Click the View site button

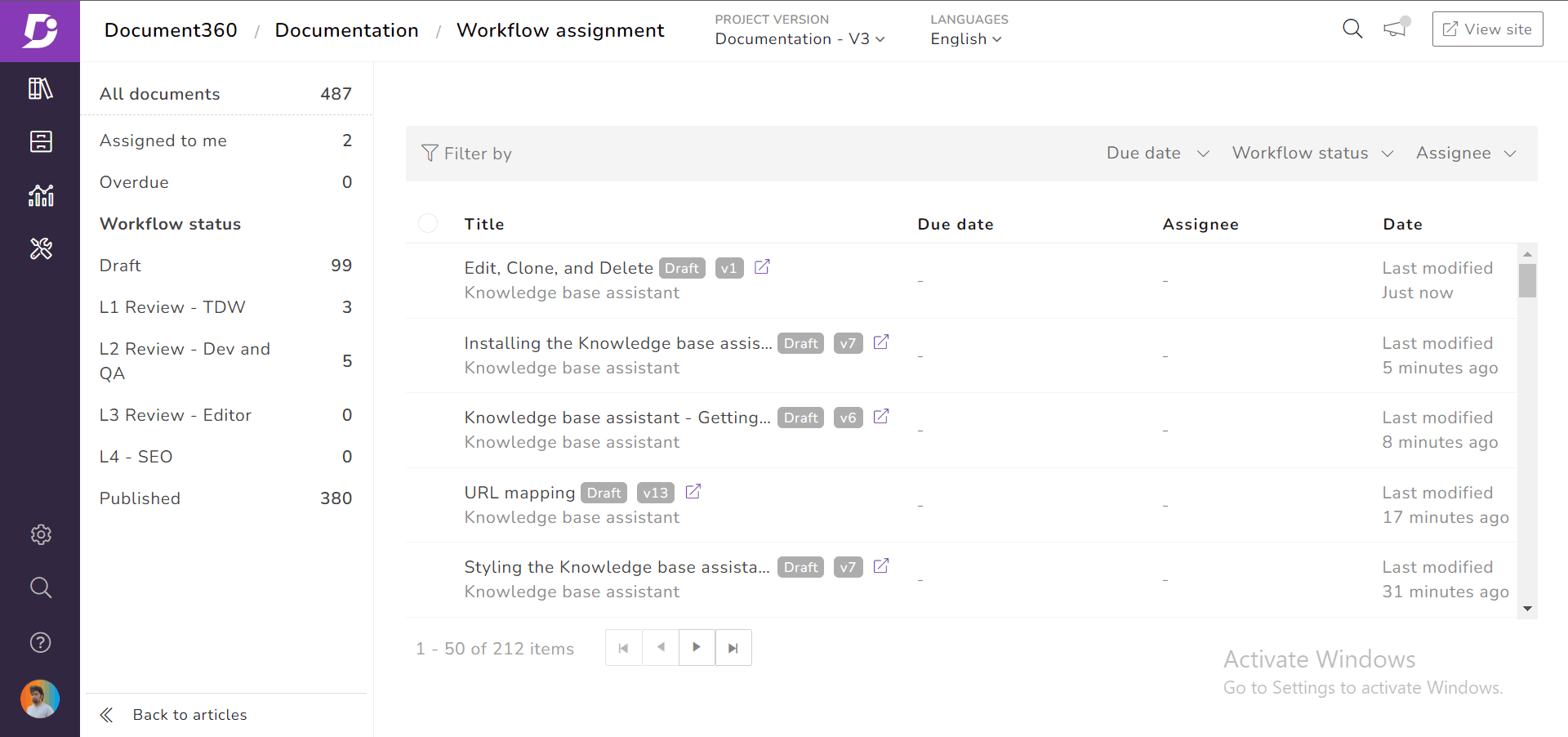tap(1486, 29)
